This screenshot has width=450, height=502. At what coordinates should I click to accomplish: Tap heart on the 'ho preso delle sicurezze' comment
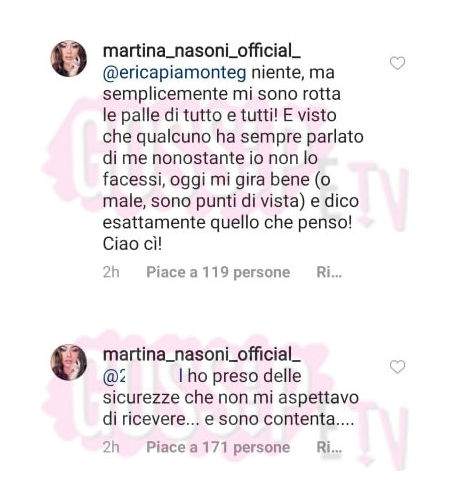[x=397, y=367]
